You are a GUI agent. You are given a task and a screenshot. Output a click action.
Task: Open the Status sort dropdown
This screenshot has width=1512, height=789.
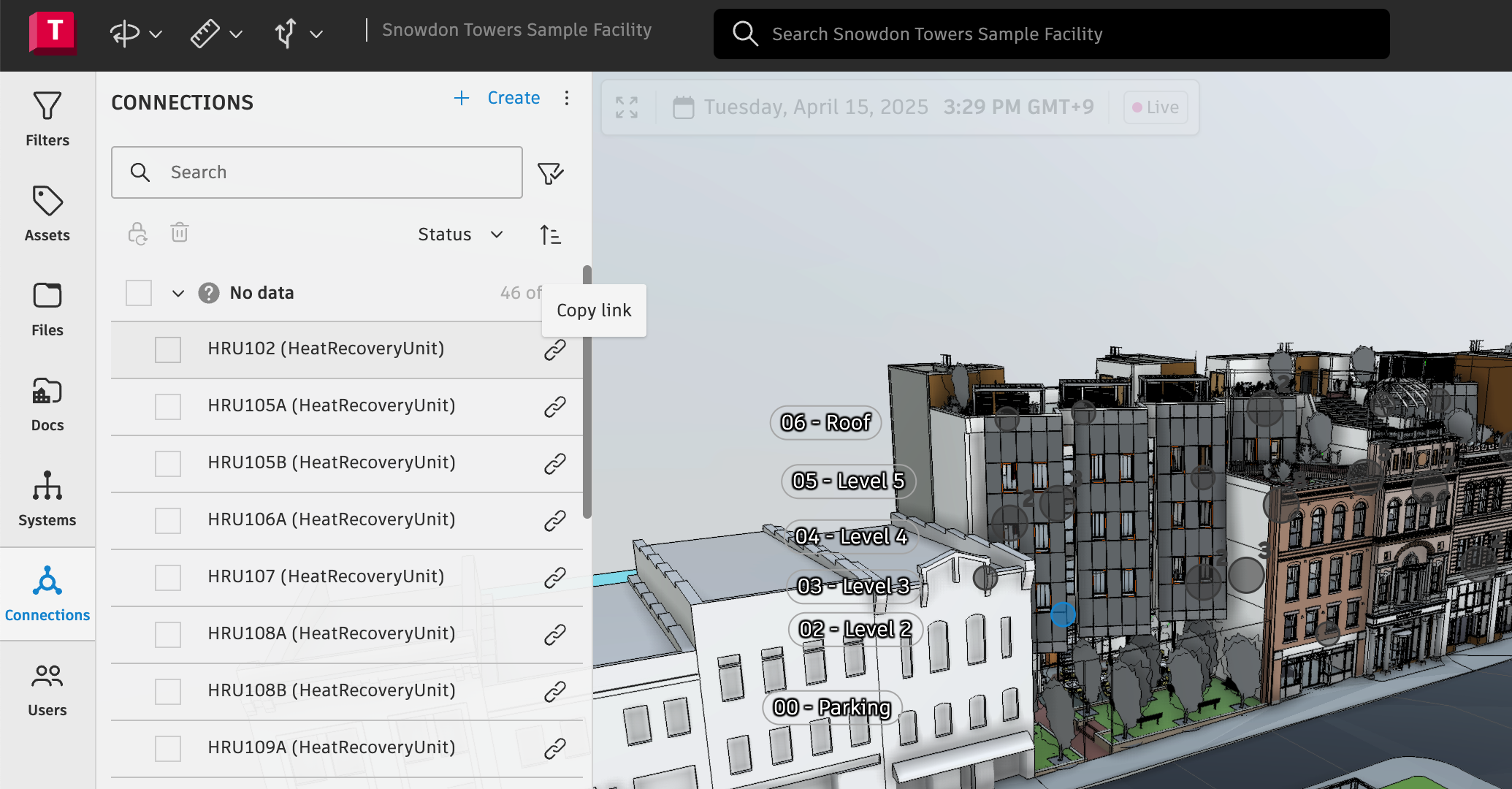[x=460, y=235]
